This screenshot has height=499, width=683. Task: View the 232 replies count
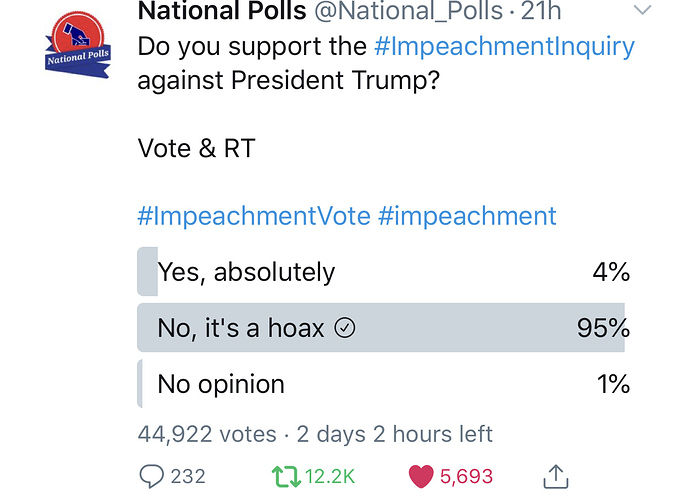pos(188,476)
